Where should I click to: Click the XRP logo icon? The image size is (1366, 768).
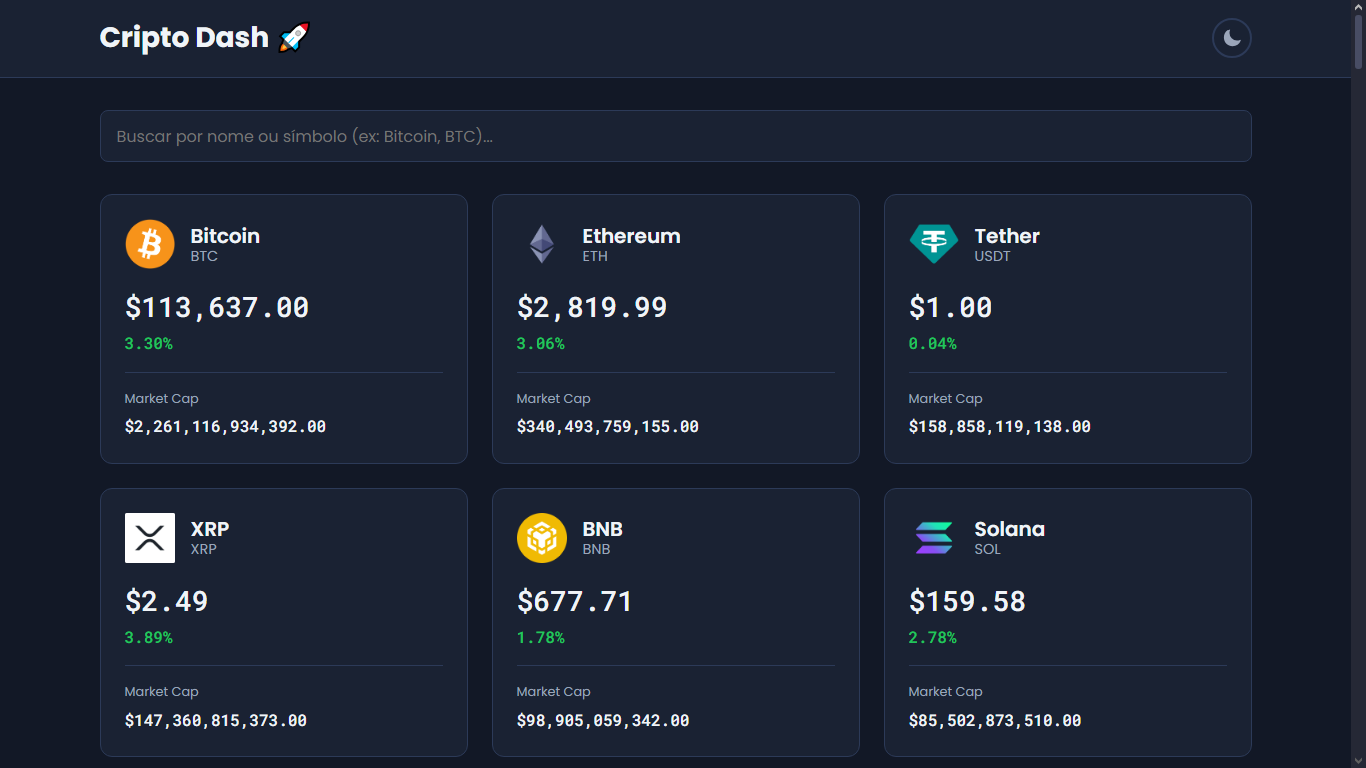[x=150, y=538]
